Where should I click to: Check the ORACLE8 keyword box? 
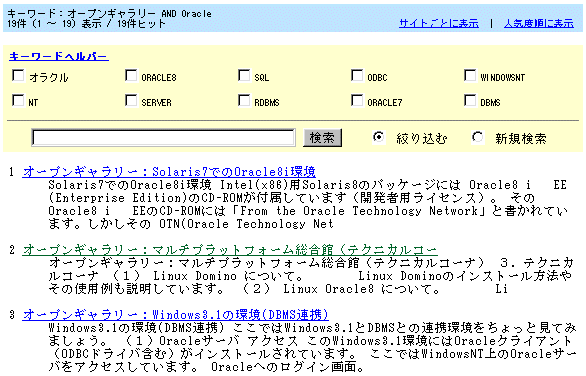point(131,75)
